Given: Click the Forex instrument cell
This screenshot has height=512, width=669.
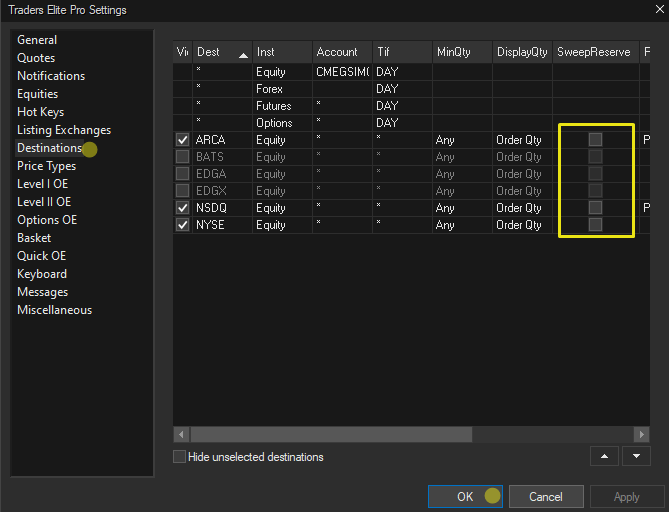Looking at the screenshot, I should coord(282,89).
